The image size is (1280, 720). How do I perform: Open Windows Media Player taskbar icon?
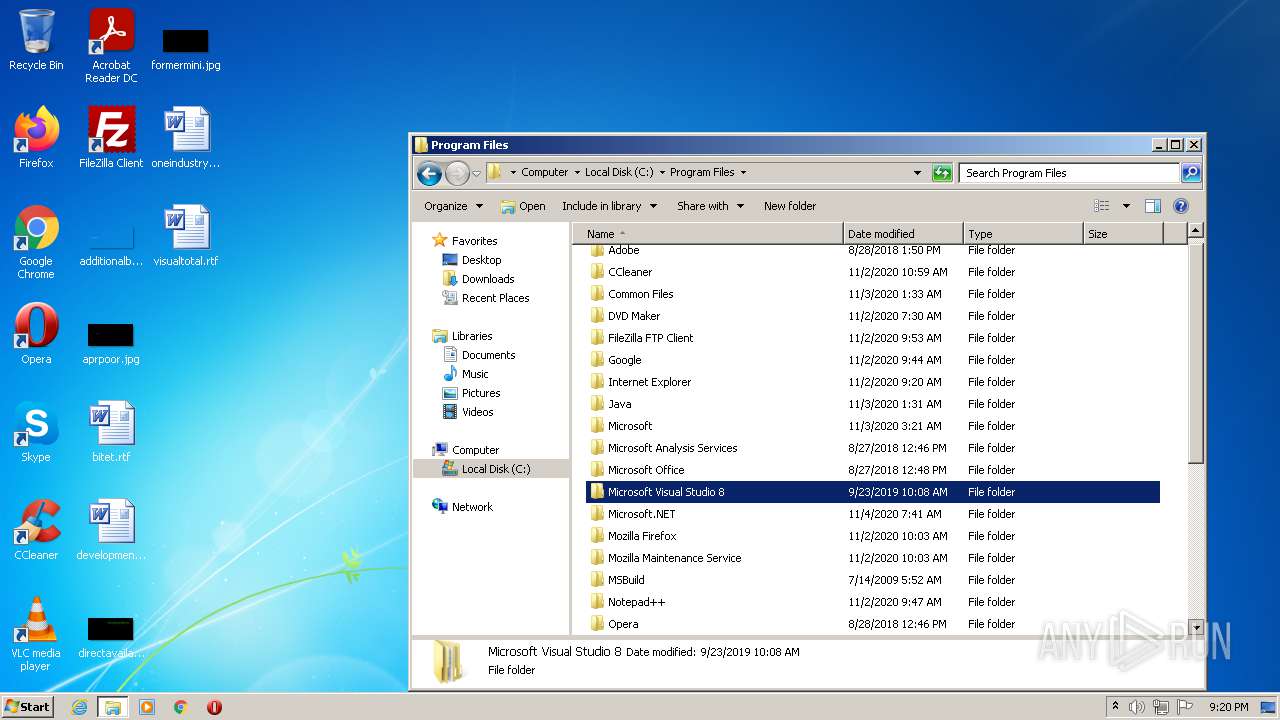point(147,707)
